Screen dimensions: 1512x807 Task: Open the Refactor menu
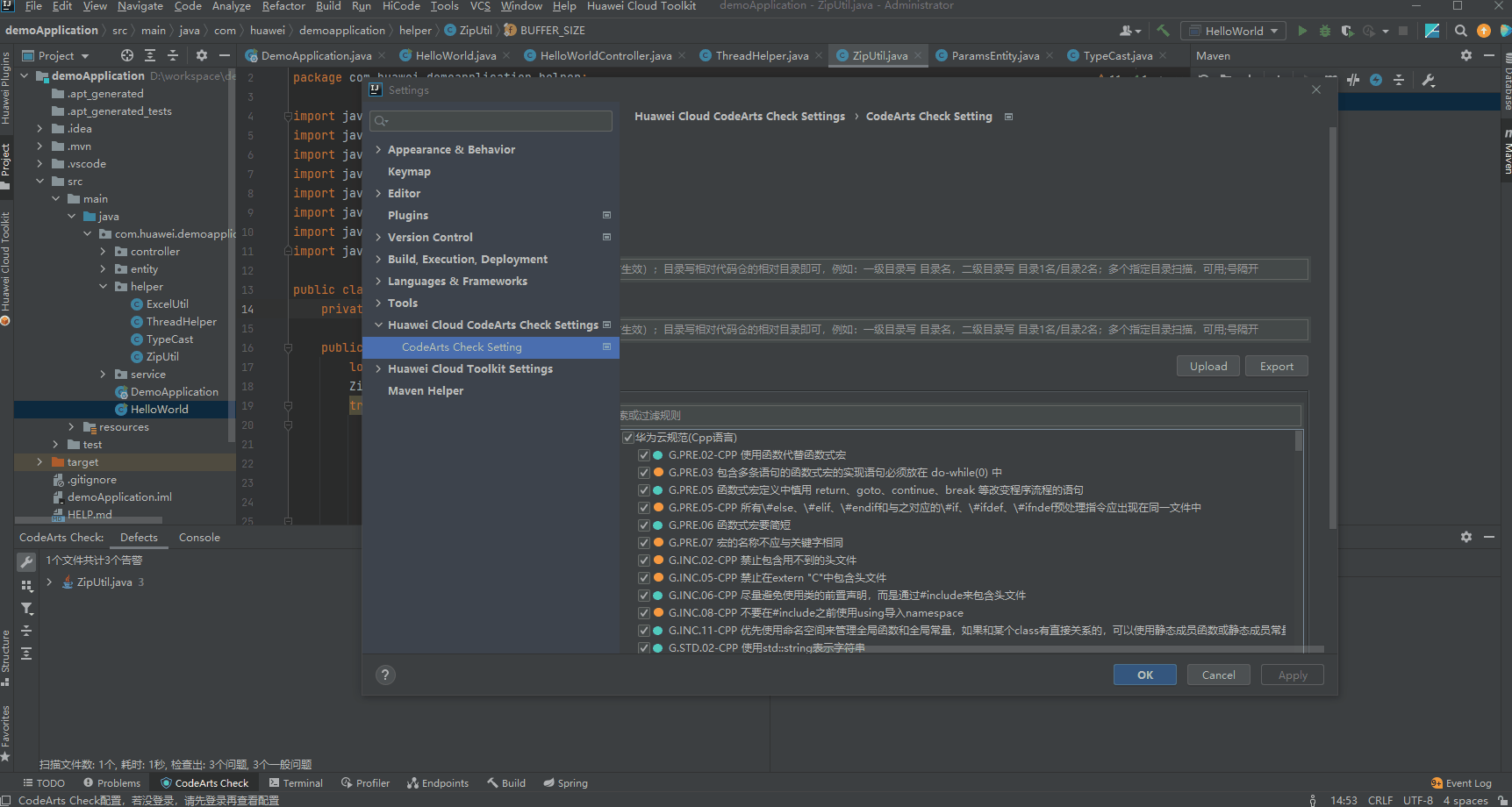click(283, 6)
